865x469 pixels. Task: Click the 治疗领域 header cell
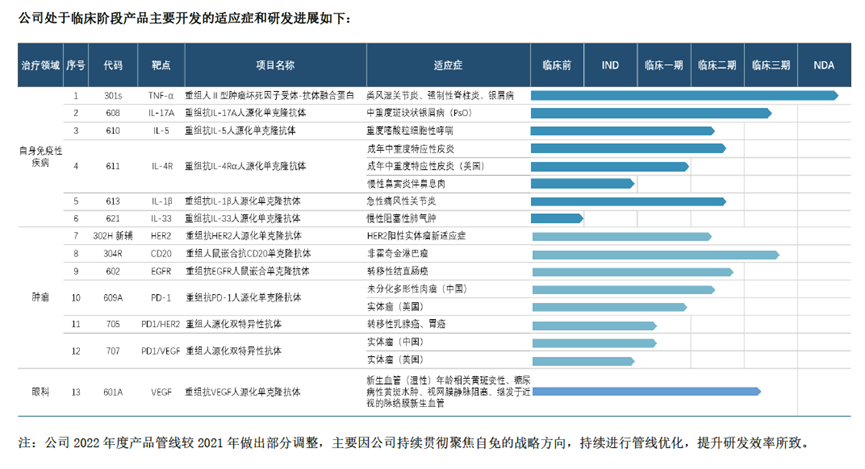[x=41, y=65]
